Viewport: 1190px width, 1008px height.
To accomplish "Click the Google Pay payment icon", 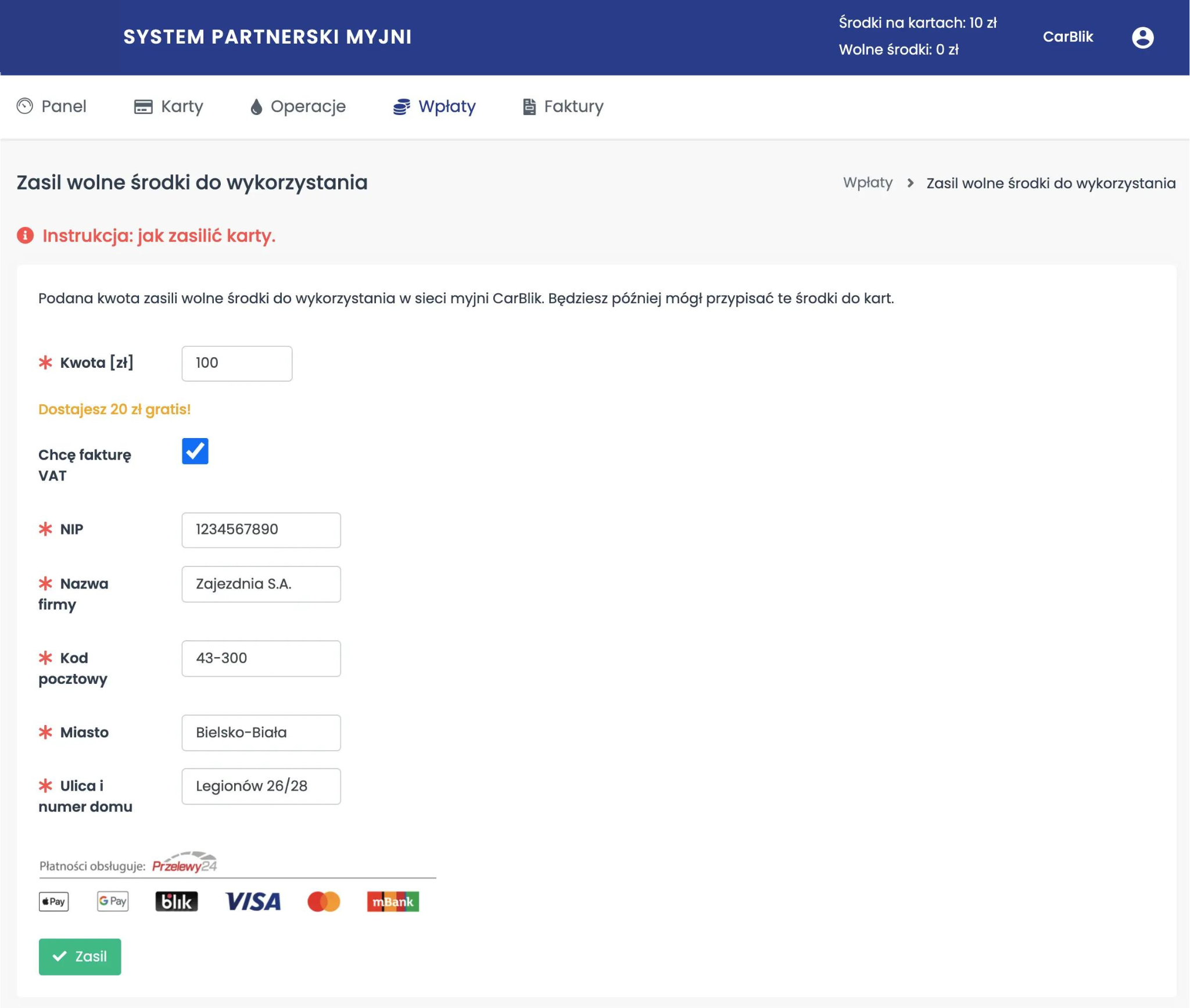I will pos(113,901).
